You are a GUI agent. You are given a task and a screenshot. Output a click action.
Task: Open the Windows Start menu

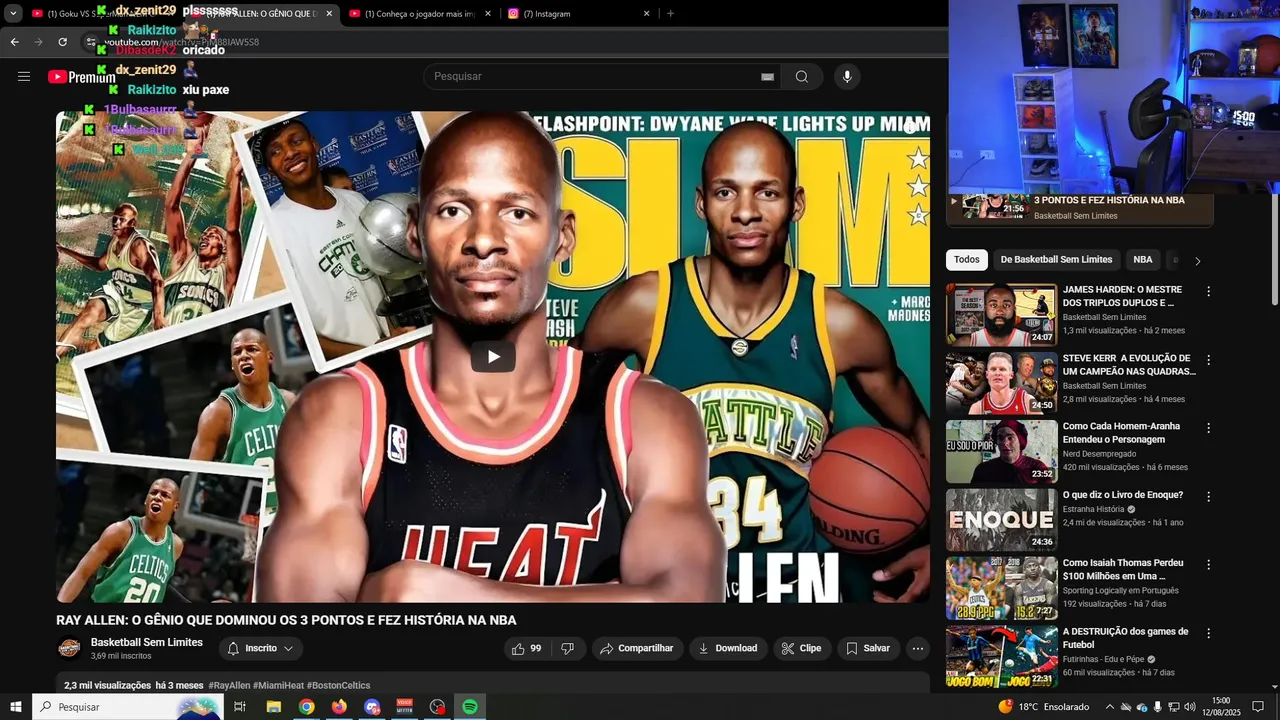[16, 707]
